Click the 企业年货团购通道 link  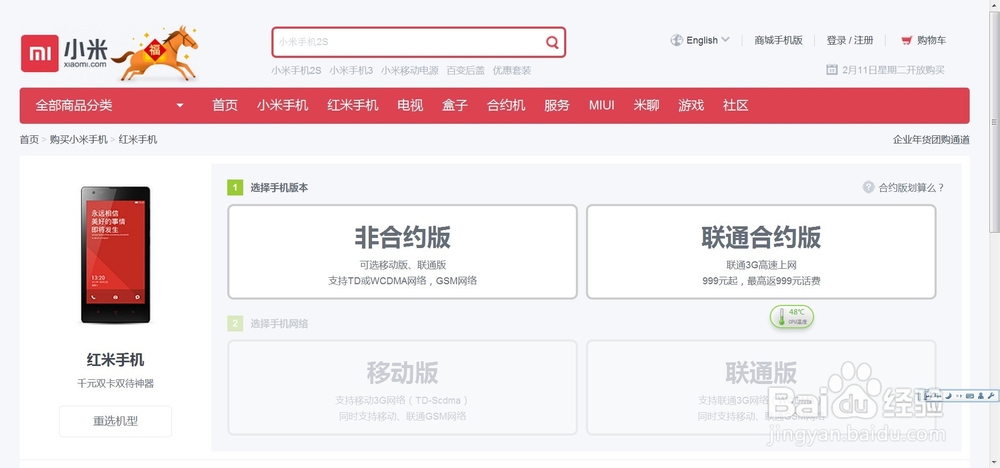(x=931, y=140)
